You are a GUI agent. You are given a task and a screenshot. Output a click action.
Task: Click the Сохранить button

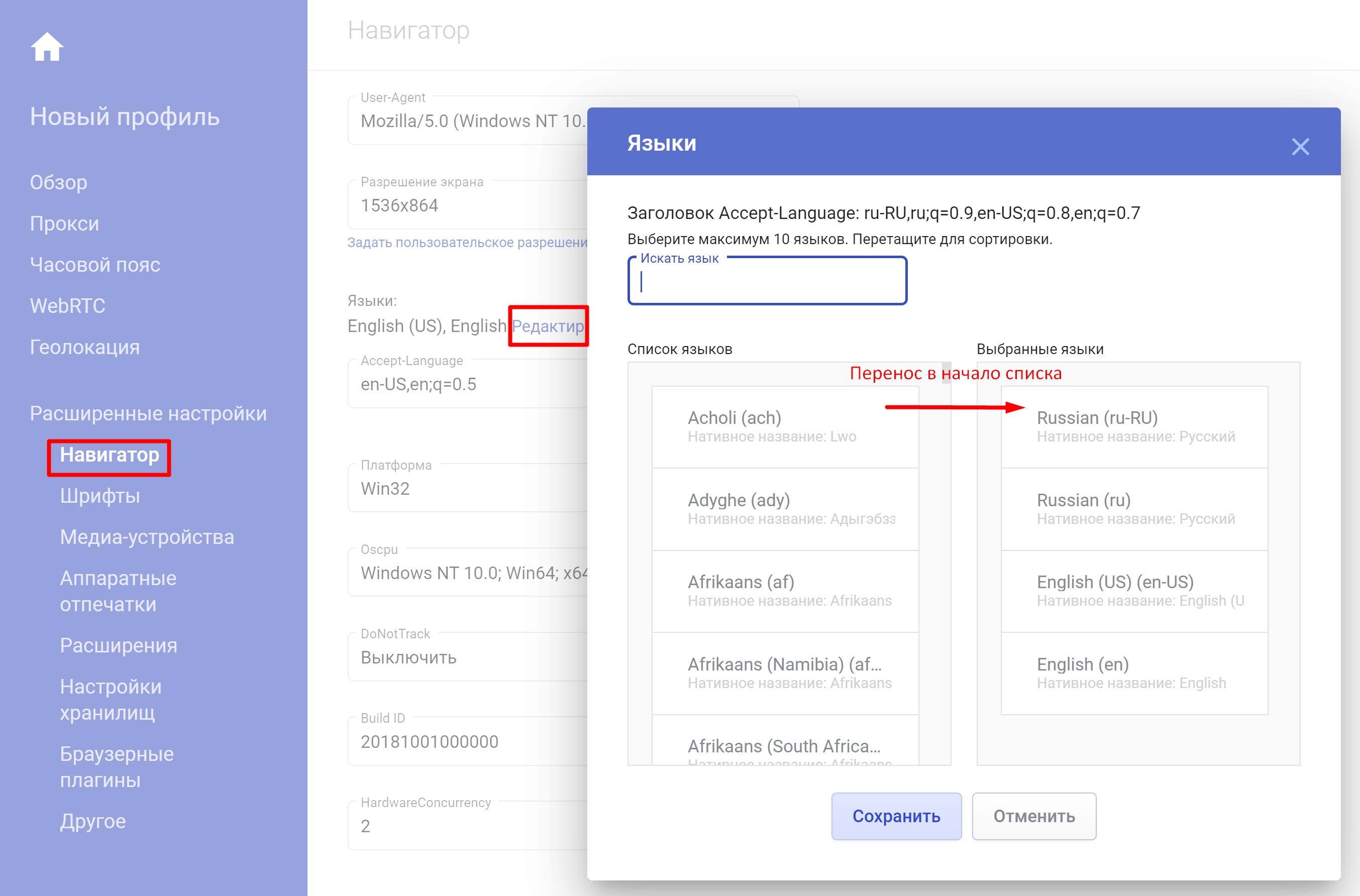(x=896, y=816)
